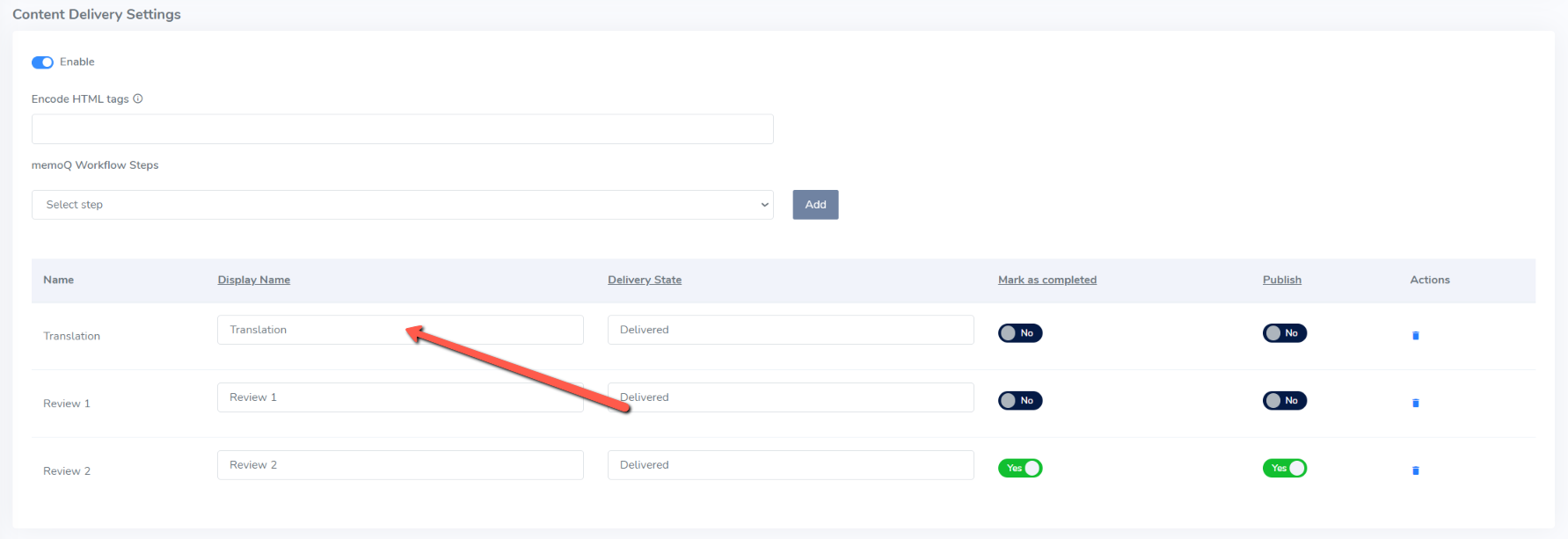Toggle the Enable switch off
The width and height of the screenshot is (1568, 539).
click(x=42, y=62)
